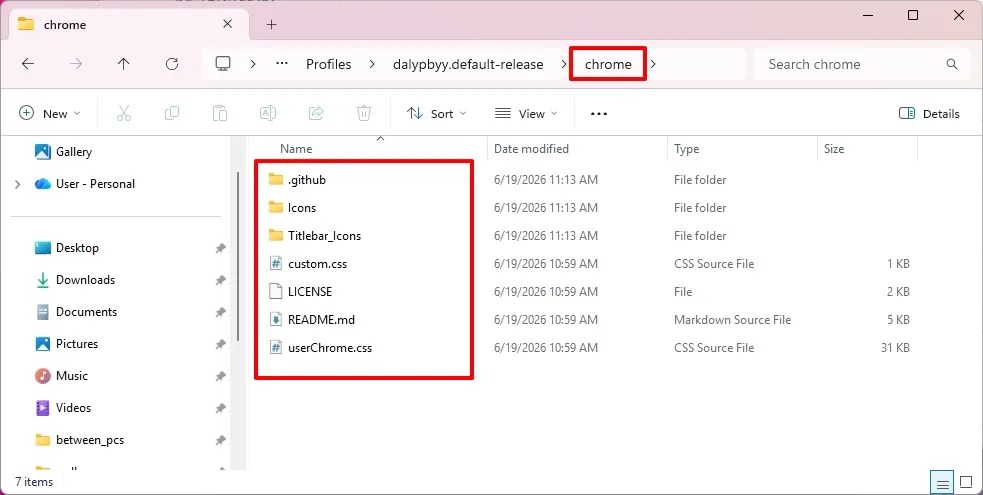The height and width of the screenshot is (495, 983).
Task: Click the Rename icon in toolbar
Action: pyautogui.click(x=268, y=113)
